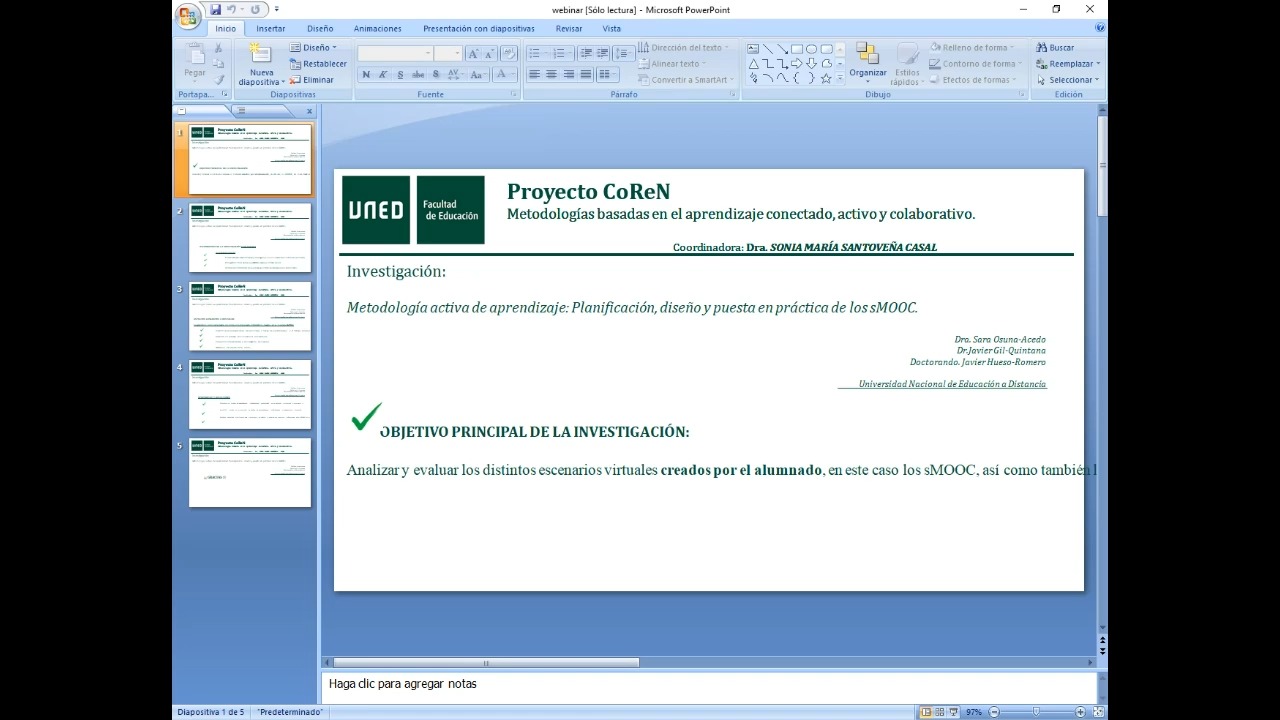Open Relleno de forma fill options
This screenshot has width=1280, height=720.
click(971, 47)
